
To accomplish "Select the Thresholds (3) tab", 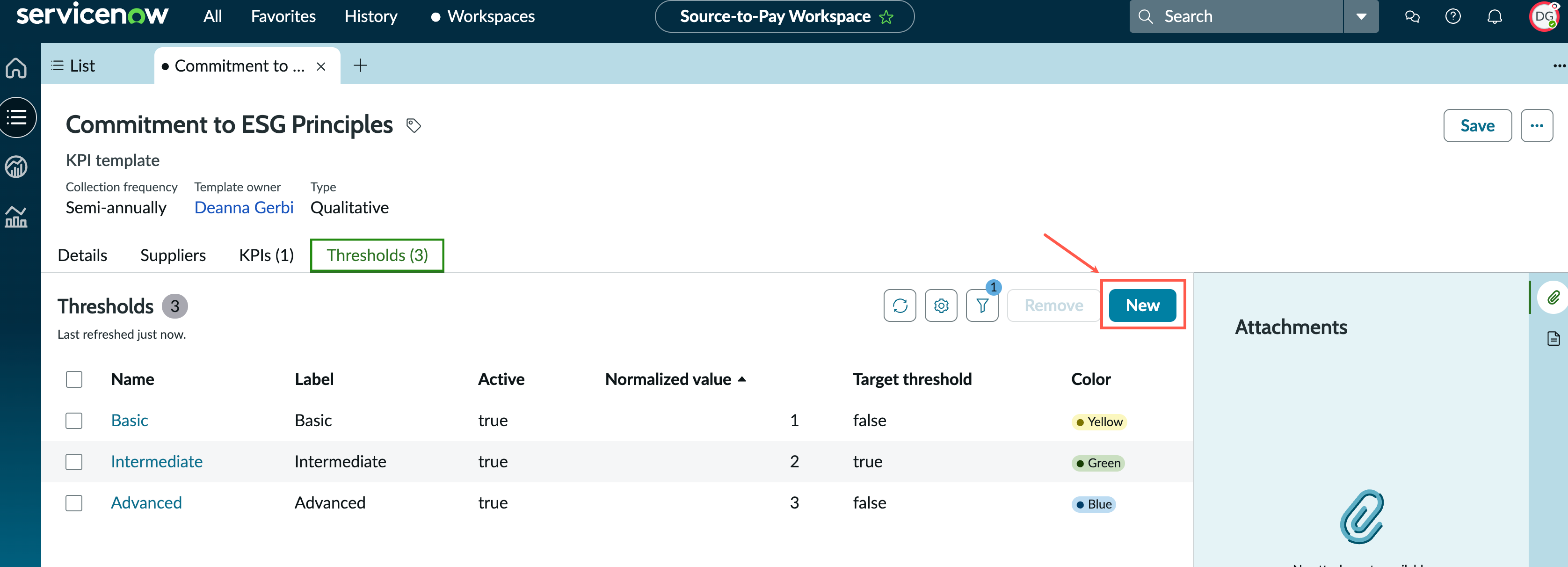I will [377, 255].
